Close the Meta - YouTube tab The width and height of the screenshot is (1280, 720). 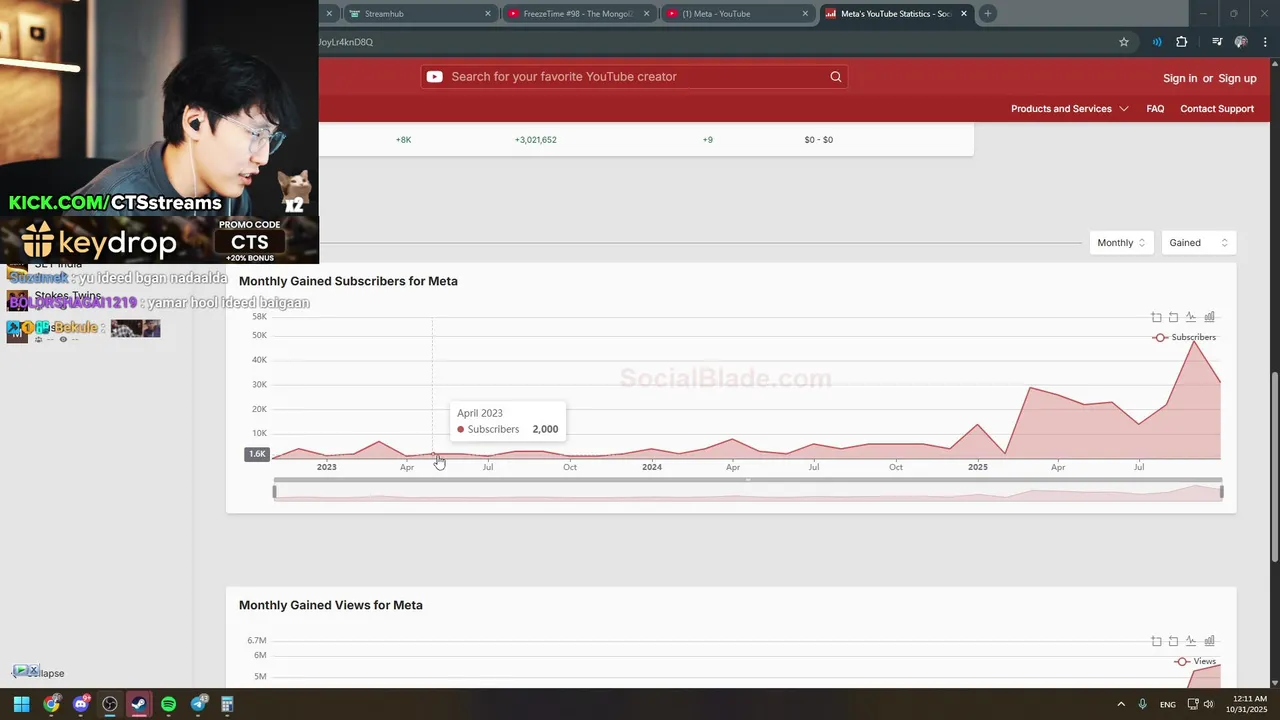(x=805, y=14)
